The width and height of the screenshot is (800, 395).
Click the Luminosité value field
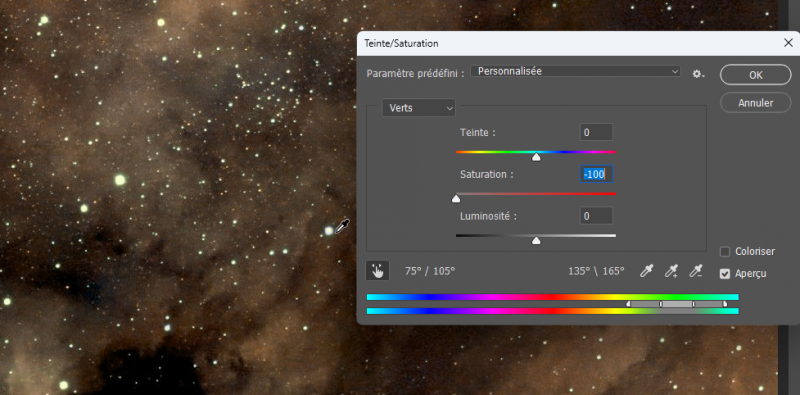596,216
